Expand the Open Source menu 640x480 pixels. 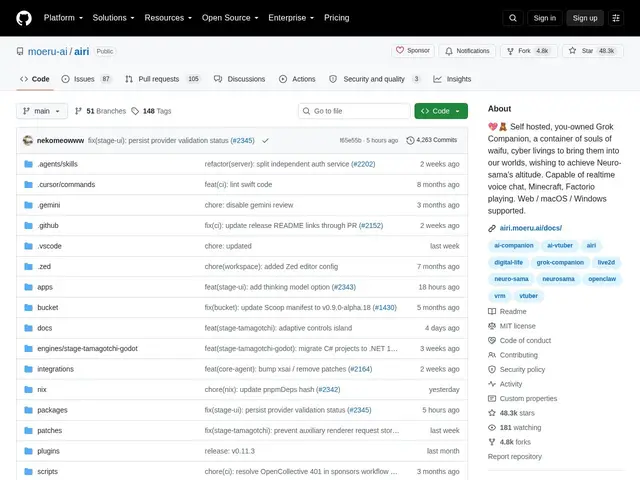[x=230, y=18]
